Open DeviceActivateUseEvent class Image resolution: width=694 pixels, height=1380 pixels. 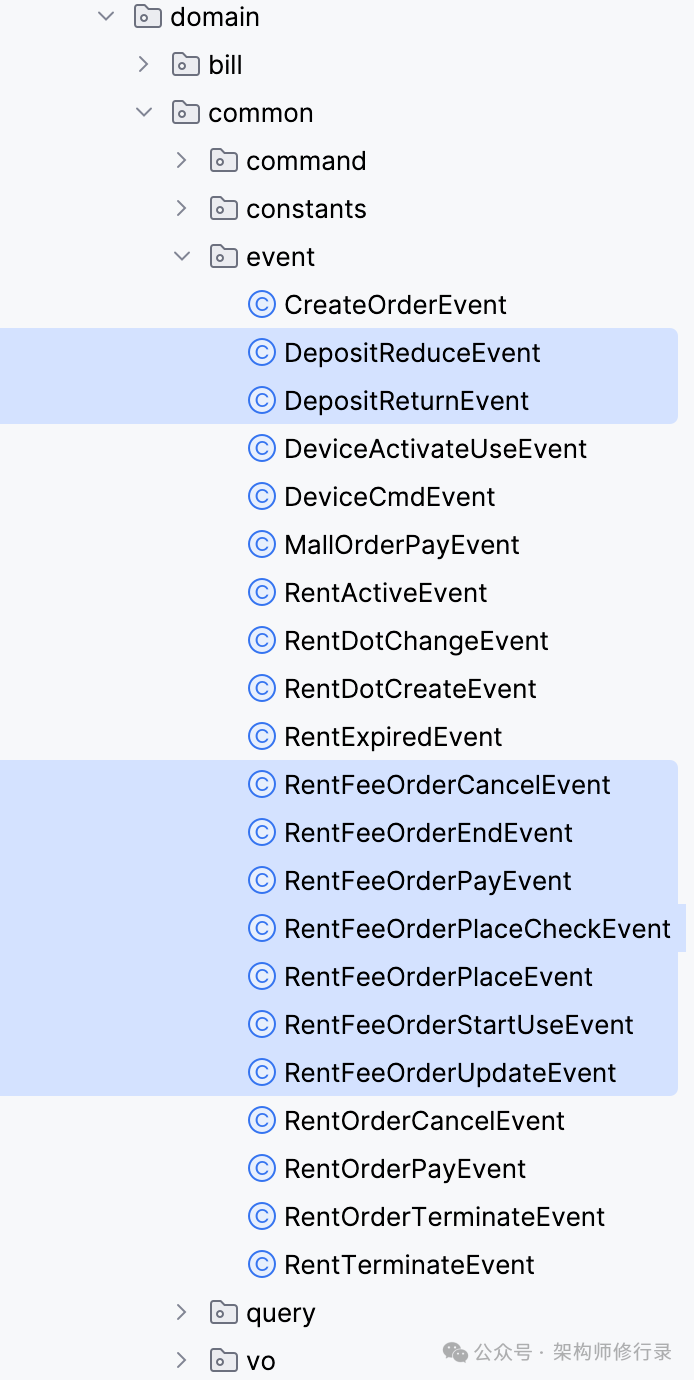pyautogui.click(x=435, y=449)
